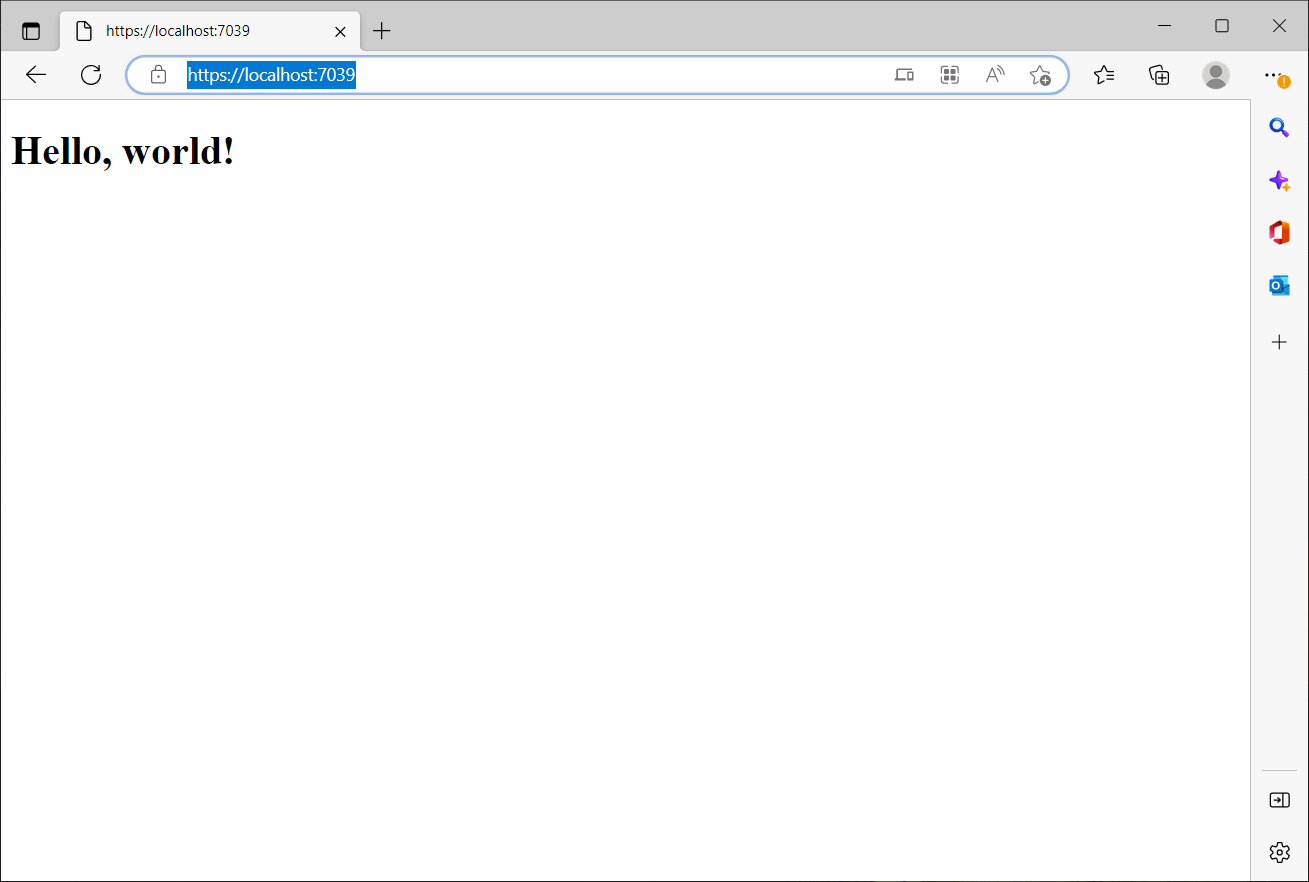Open the apps available icon in address bar

pos(950,75)
